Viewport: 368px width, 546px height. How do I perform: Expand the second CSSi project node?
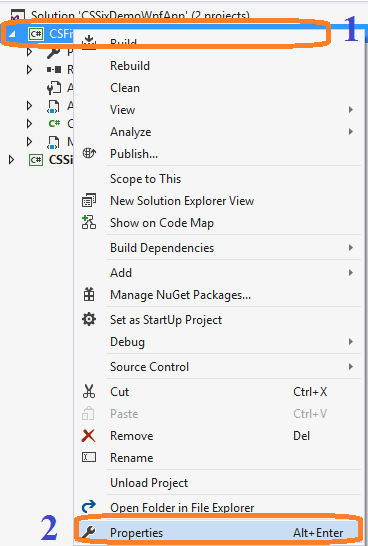(11, 160)
